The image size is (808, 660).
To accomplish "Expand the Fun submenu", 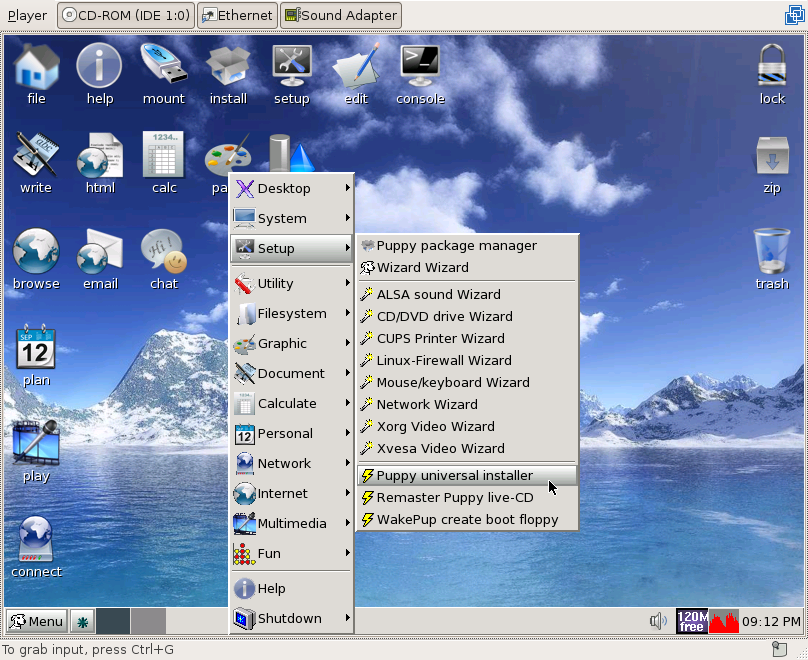I will (x=292, y=553).
